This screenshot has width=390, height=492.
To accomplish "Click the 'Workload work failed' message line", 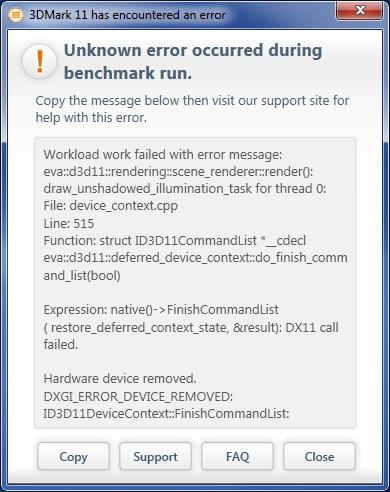I will [x=163, y=155].
